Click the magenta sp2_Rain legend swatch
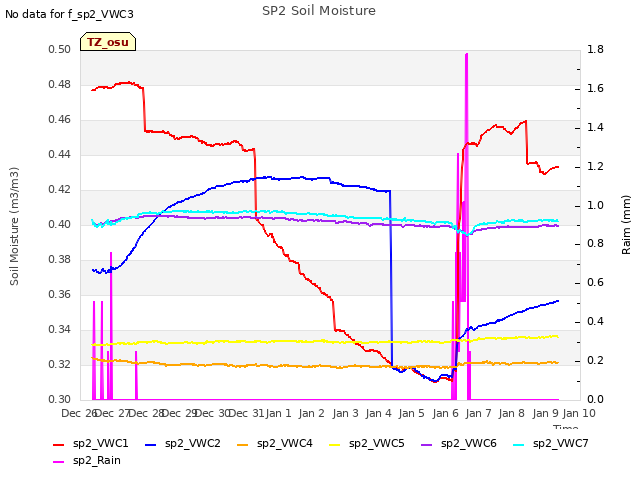Image resolution: width=640 pixels, height=480 pixels. pyautogui.click(x=59, y=462)
